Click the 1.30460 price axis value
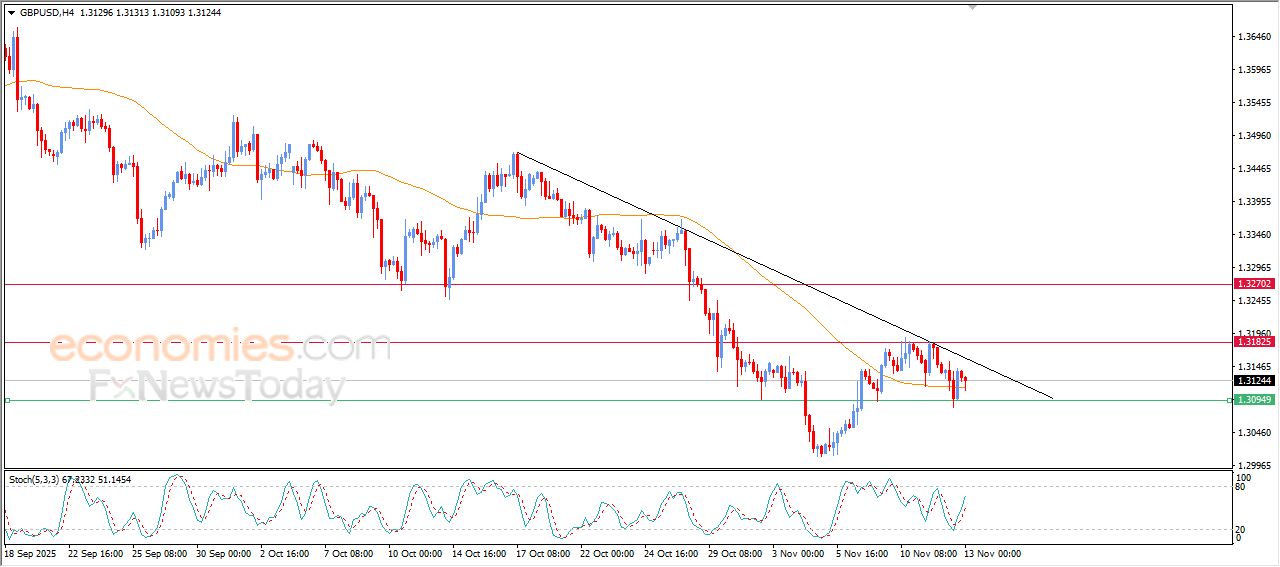The height and width of the screenshot is (567, 1280). click(x=1254, y=433)
